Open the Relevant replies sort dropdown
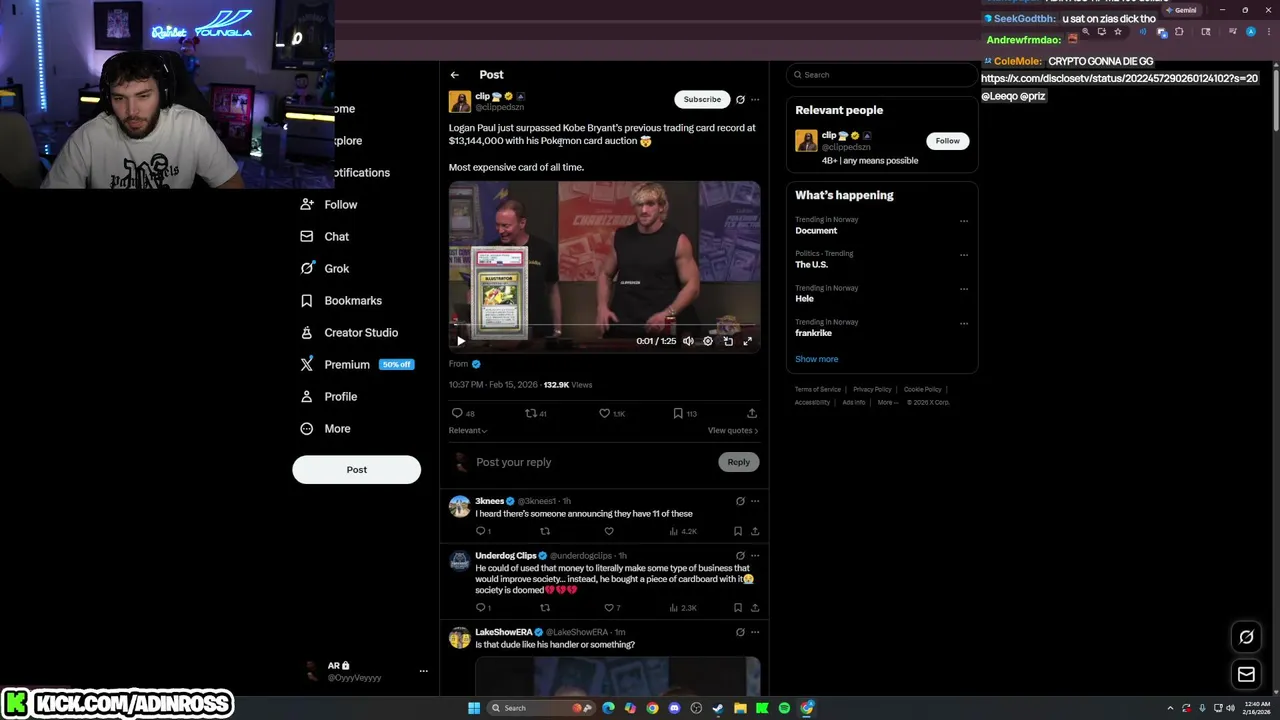This screenshot has height=720, width=1280. 468,431
